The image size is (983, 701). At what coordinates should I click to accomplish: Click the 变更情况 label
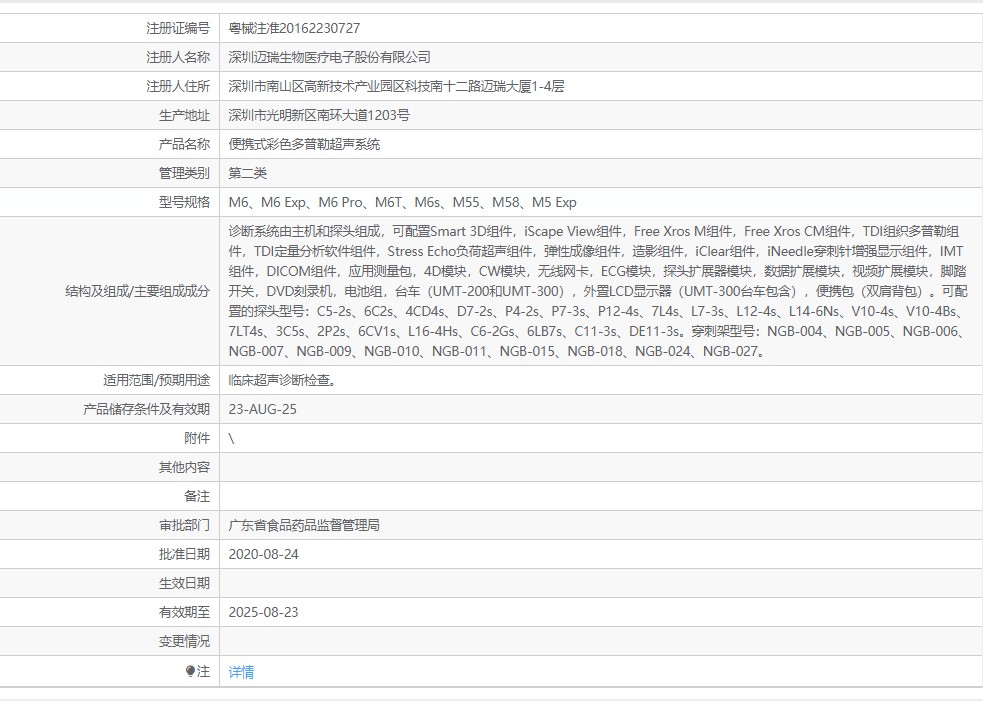click(184, 641)
